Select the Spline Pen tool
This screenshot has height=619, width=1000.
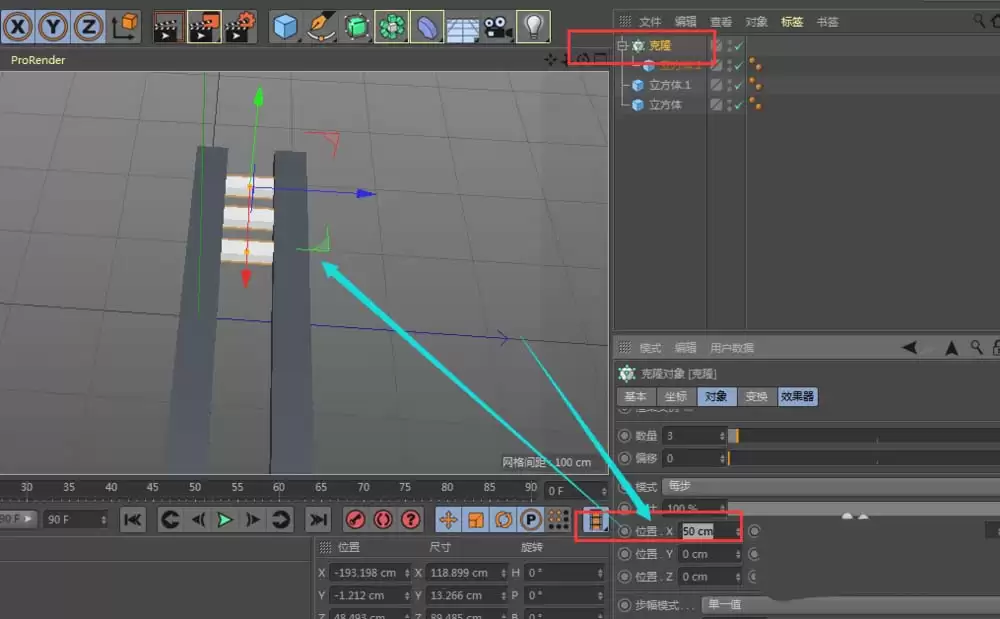[x=322, y=26]
